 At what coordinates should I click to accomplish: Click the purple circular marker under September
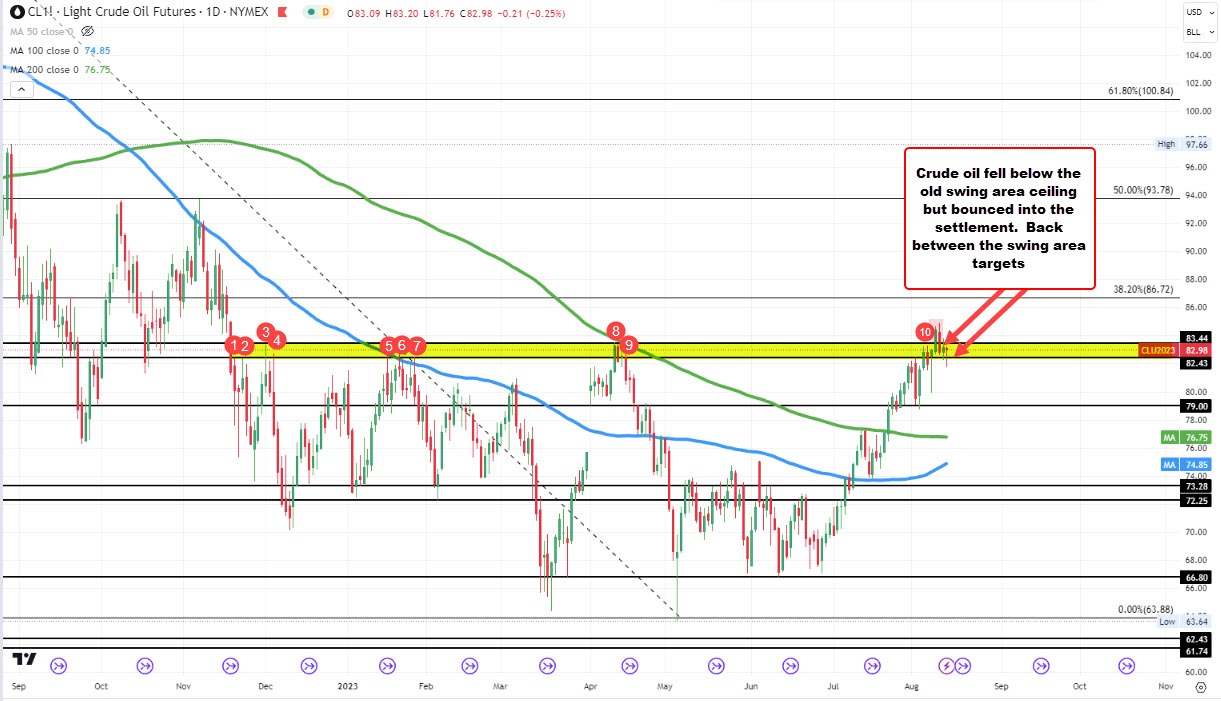[1041, 665]
